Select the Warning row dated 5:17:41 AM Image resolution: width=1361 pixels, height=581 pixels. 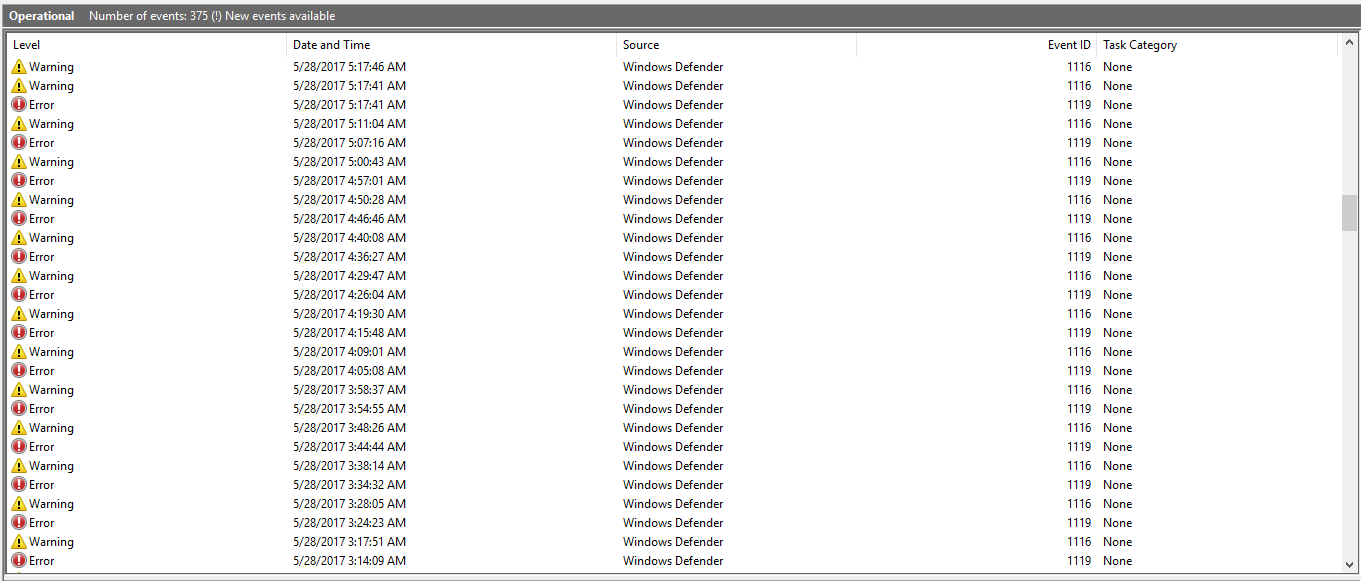click(672, 86)
